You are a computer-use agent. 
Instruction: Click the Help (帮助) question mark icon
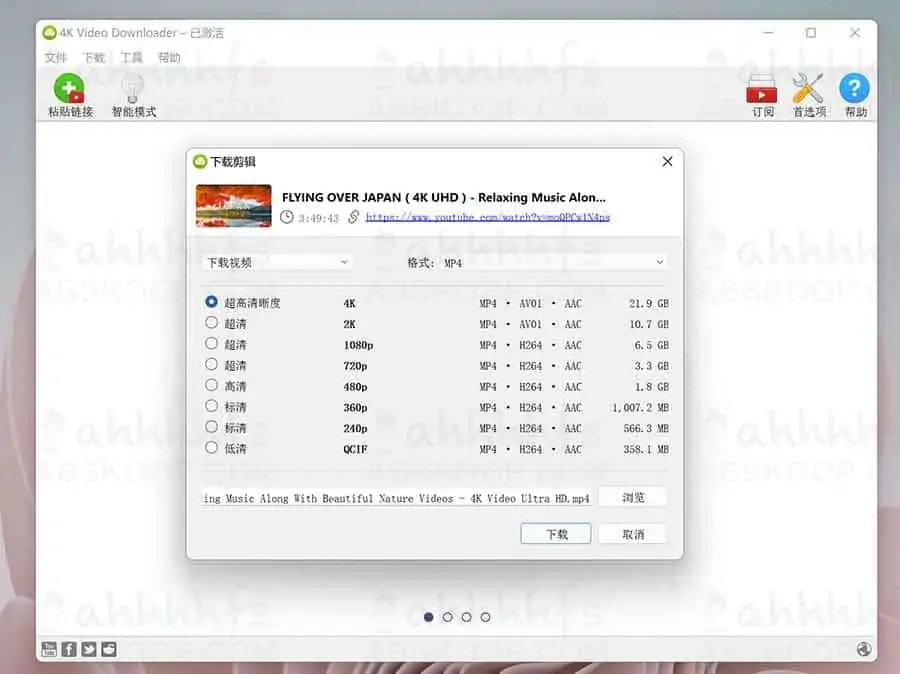point(854,88)
